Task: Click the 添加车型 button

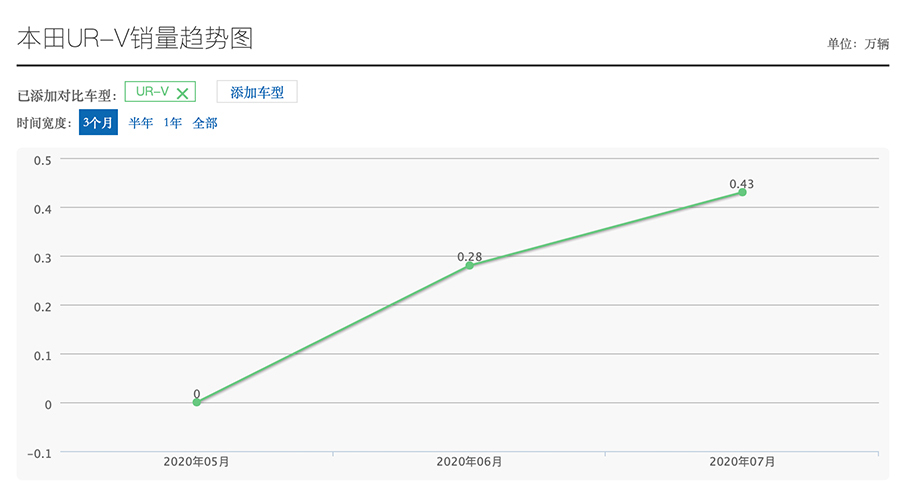Action: tap(257, 92)
